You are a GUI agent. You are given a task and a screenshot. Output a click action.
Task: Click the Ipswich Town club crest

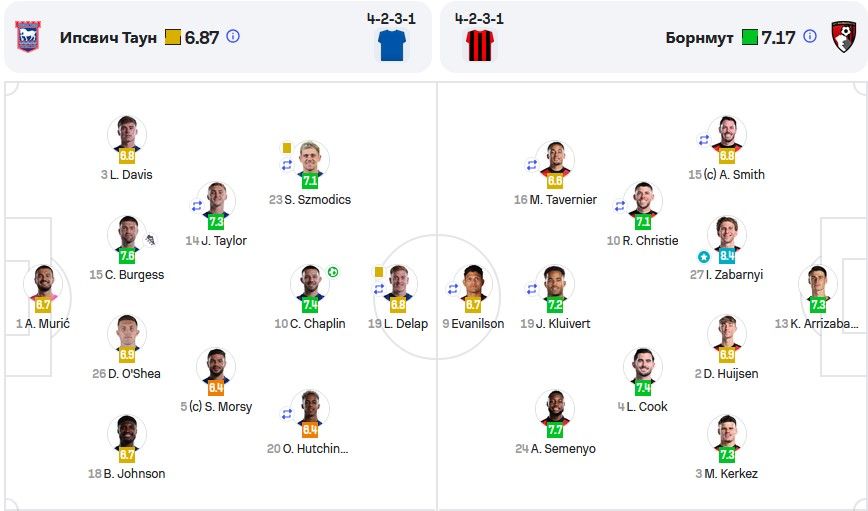pyautogui.click(x=28, y=37)
